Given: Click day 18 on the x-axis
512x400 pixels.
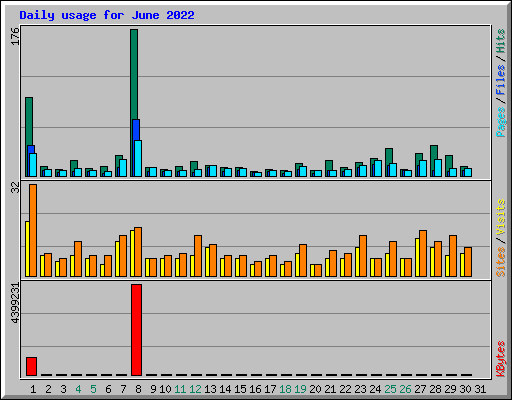Looking at the screenshot, I should (x=286, y=389).
